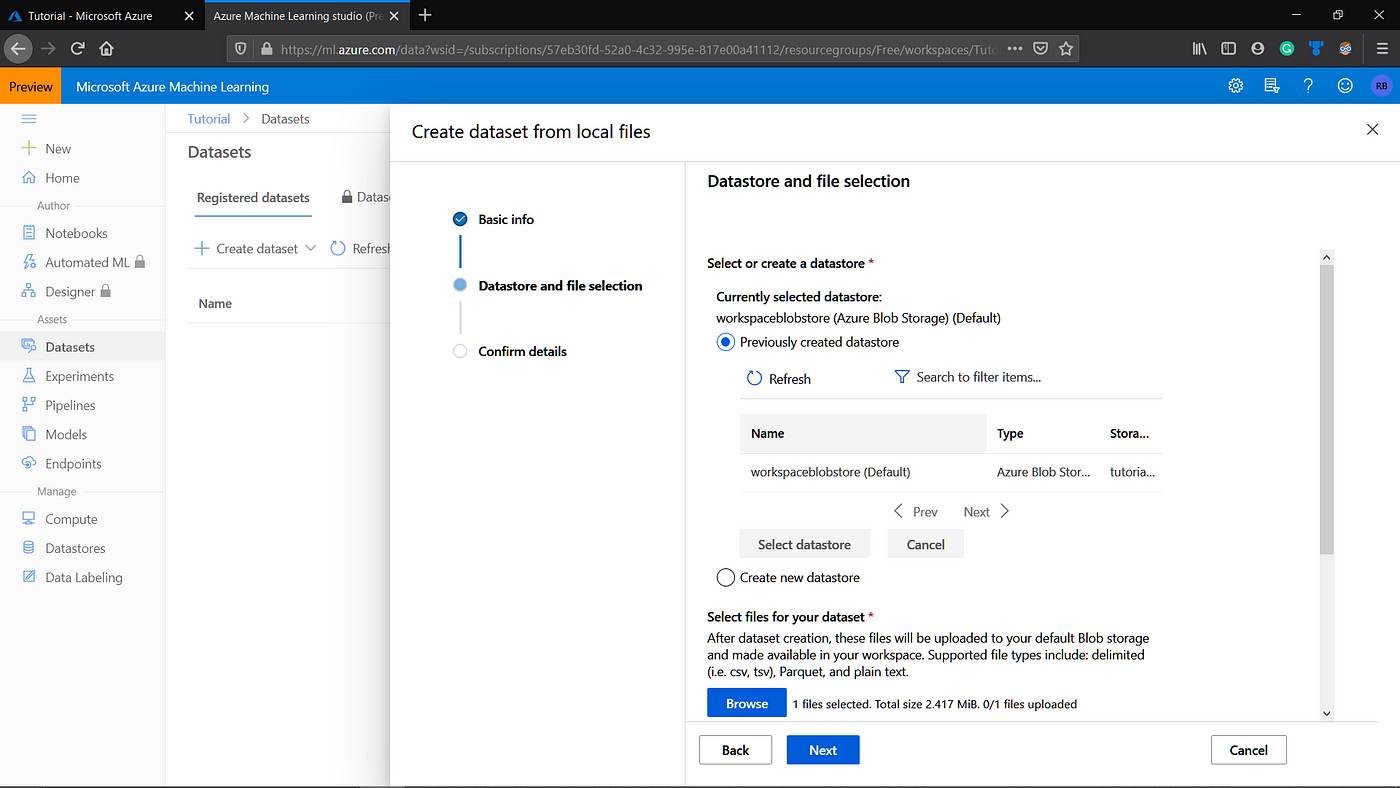Open the settings gear in Azure header
Screen dimensions: 1400x788
point(1236,86)
